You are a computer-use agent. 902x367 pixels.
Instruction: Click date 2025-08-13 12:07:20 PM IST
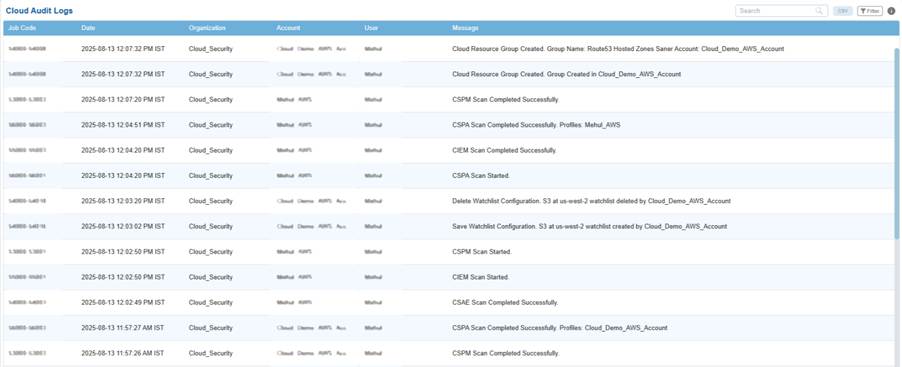point(123,100)
